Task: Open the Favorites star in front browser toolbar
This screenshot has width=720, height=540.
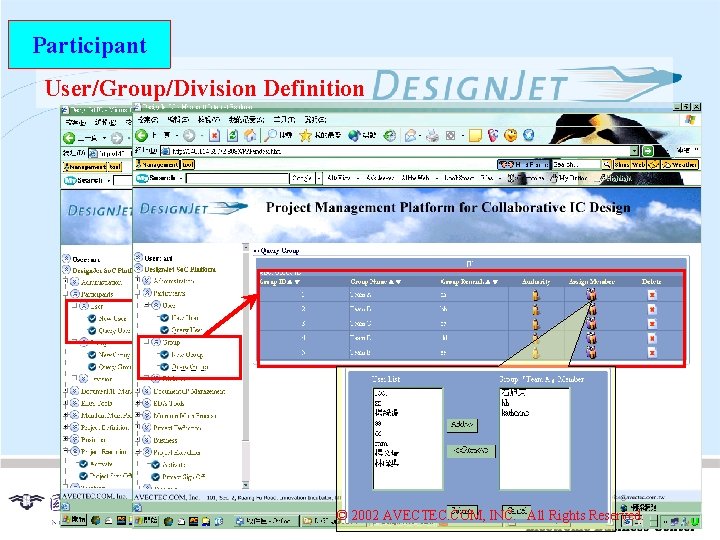Action: (305, 135)
